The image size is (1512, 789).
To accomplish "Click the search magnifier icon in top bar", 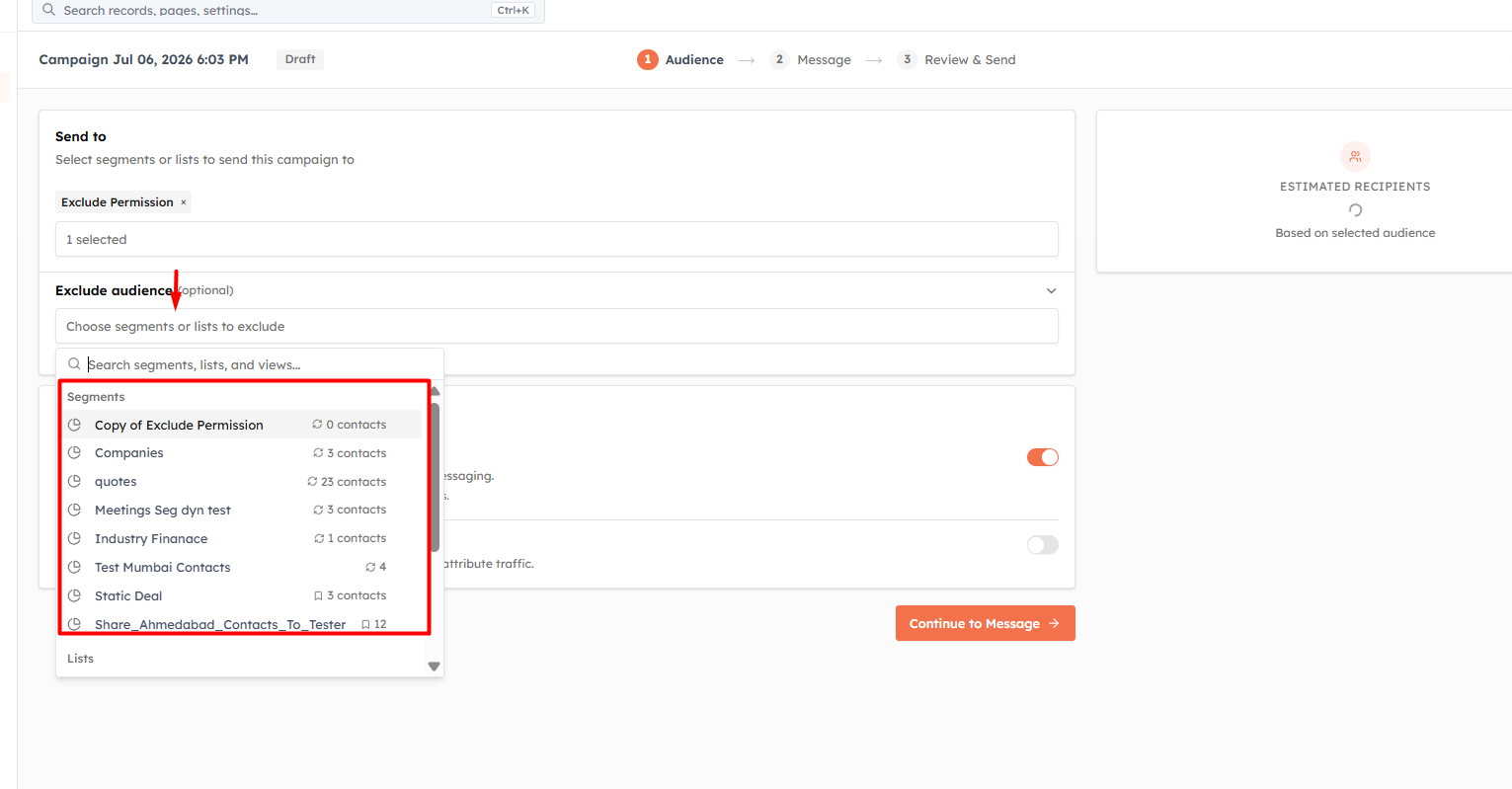I will pyautogui.click(x=48, y=10).
